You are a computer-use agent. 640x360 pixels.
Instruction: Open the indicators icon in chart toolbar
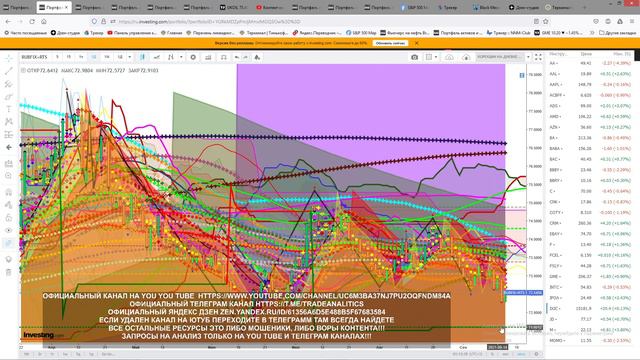pos(171,57)
